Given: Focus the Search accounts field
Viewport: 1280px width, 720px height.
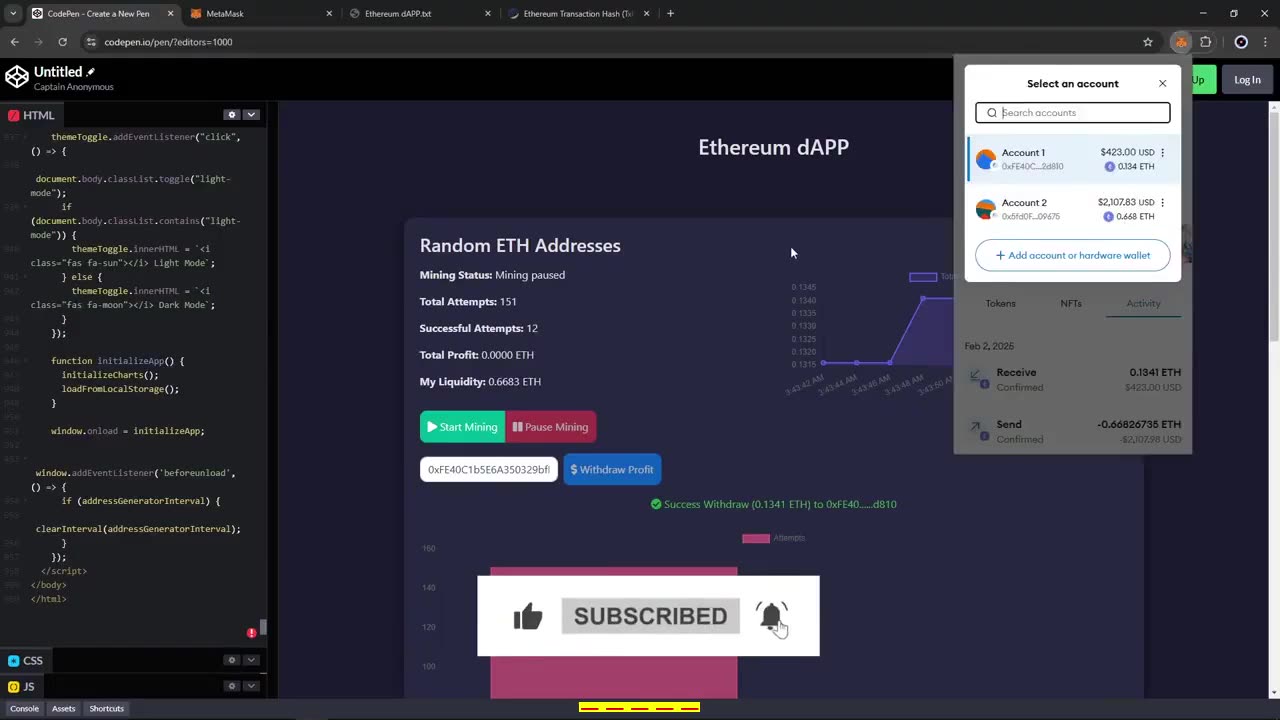Looking at the screenshot, I should (x=1072, y=113).
